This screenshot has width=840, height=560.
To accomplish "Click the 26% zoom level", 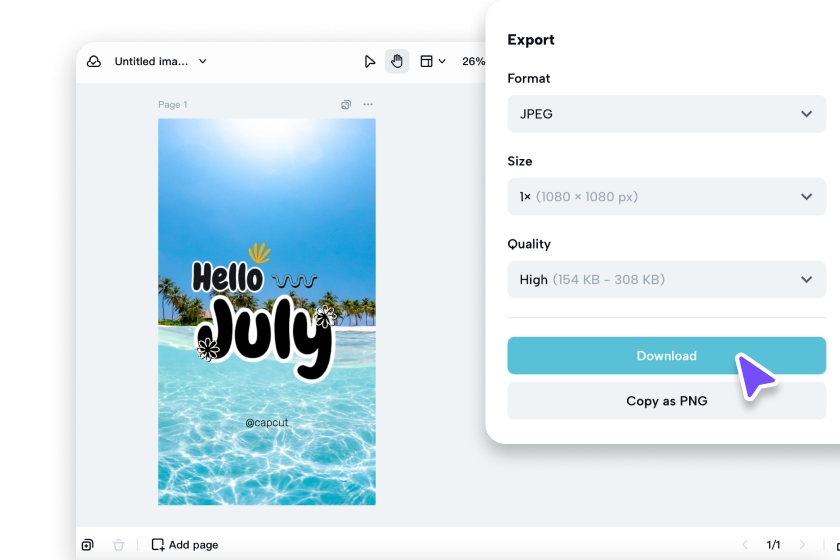I will [x=474, y=62].
